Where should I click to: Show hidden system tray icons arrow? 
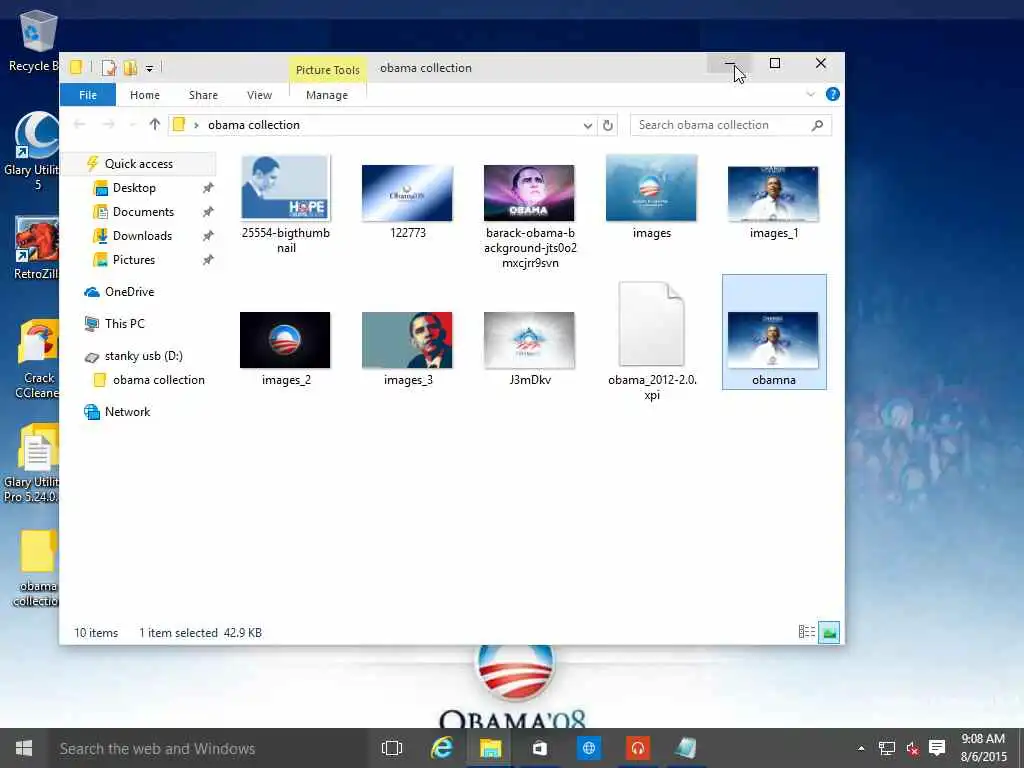(x=861, y=748)
